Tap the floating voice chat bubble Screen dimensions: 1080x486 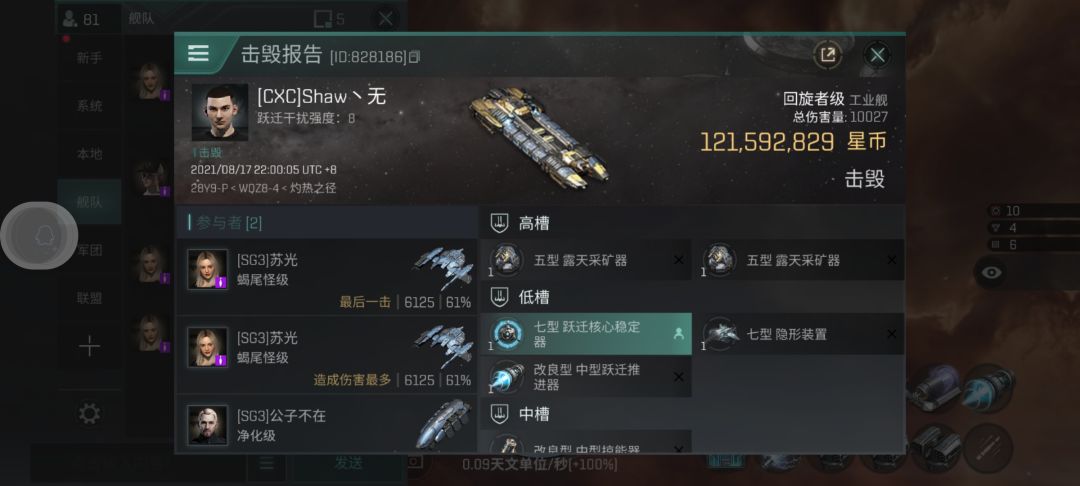pos(39,235)
